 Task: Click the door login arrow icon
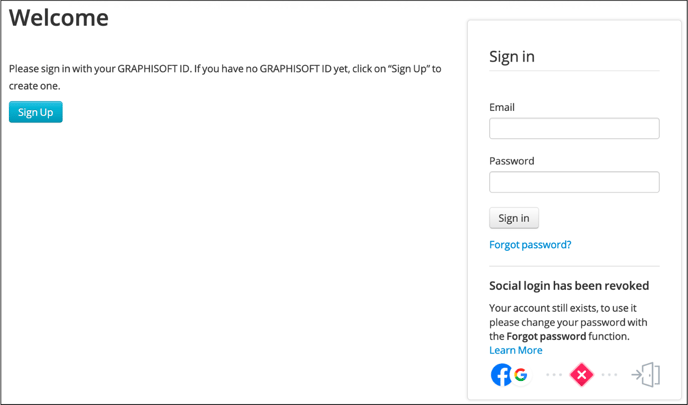(645, 375)
